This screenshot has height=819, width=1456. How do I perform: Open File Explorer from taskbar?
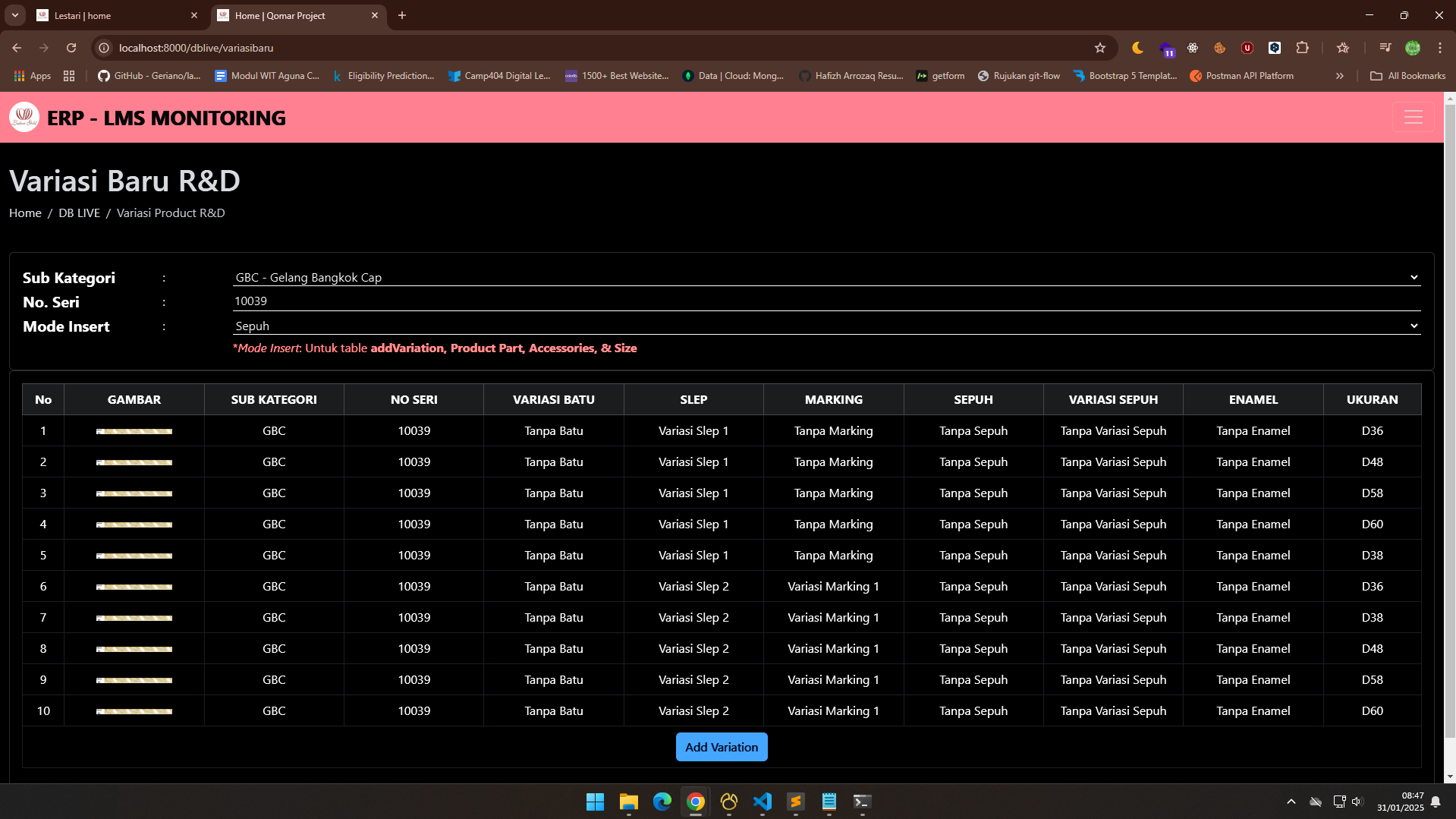coord(628,802)
